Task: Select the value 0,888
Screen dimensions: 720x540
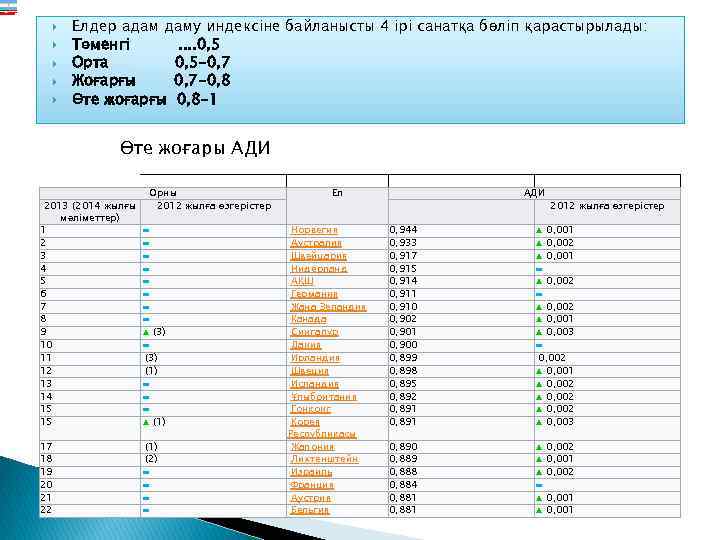Action: (403, 472)
